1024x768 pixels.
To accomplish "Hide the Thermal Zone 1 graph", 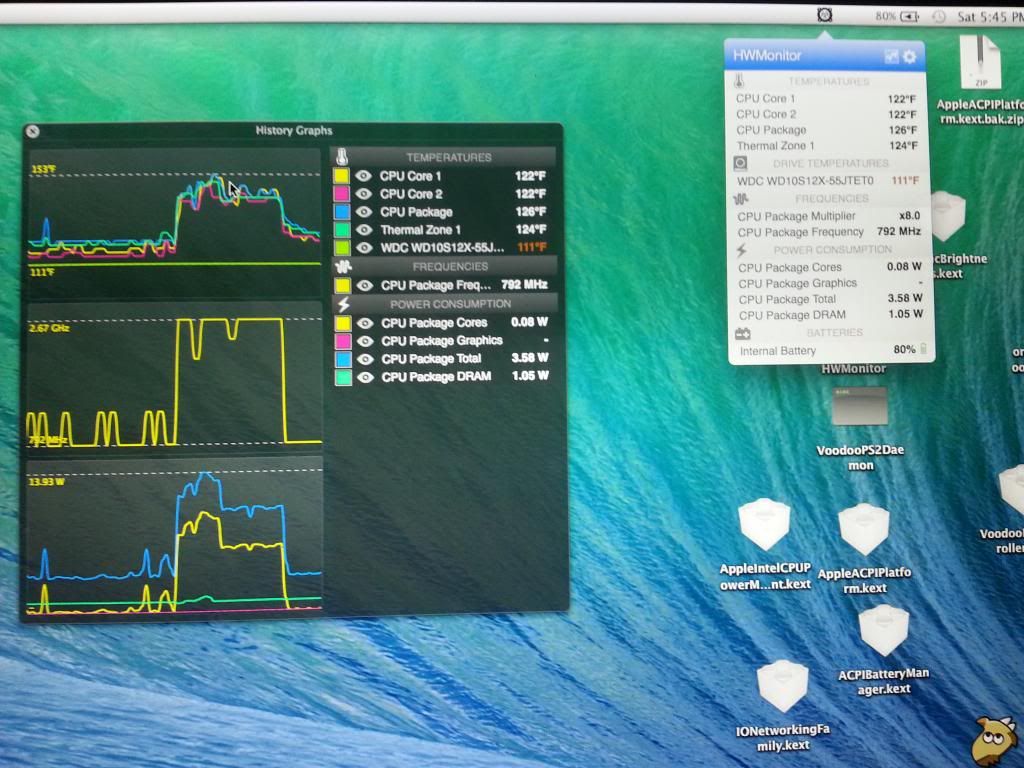I will (364, 230).
